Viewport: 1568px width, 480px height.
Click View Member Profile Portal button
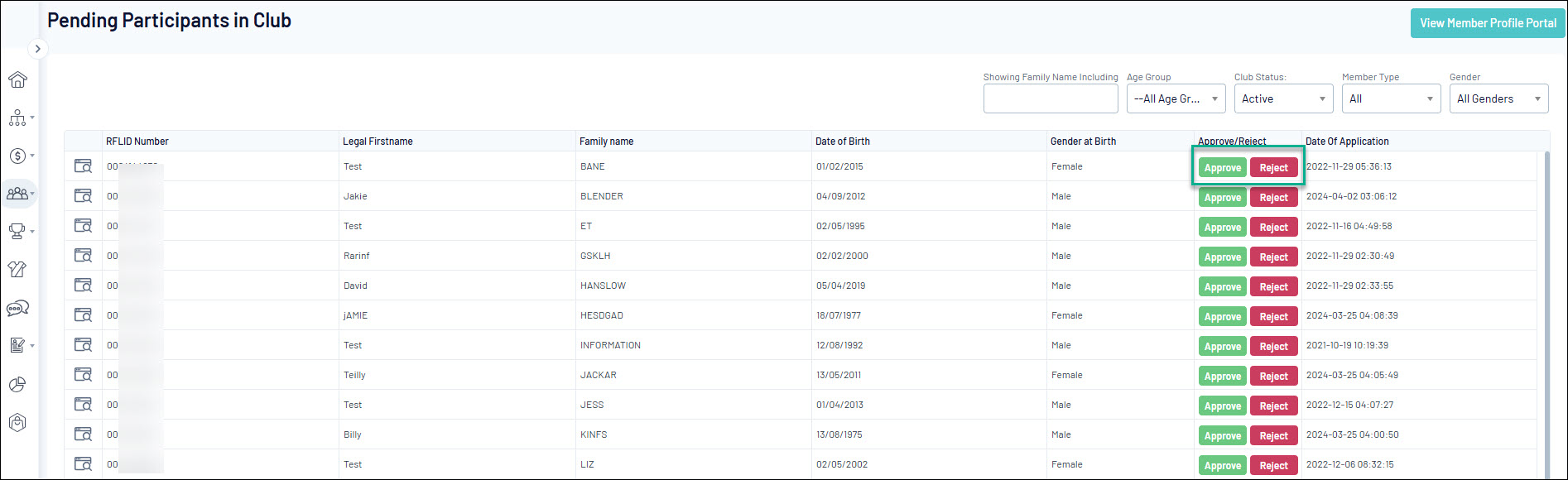pos(1488,23)
